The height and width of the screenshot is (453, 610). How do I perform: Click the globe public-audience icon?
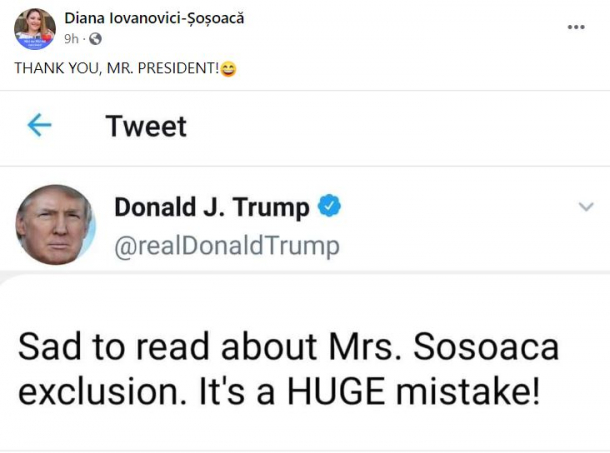[x=95, y=39]
